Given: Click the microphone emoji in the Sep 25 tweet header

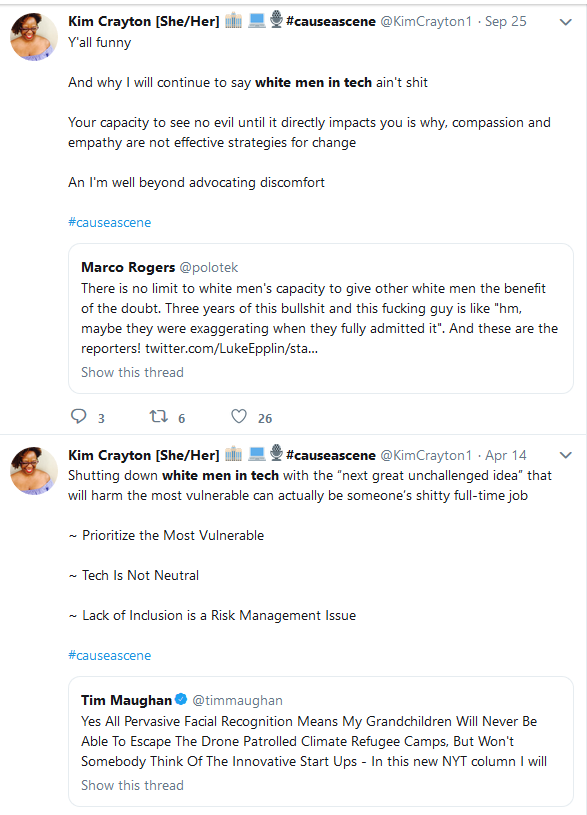Looking at the screenshot, I should pyautogui.click(x=277, y=19).
